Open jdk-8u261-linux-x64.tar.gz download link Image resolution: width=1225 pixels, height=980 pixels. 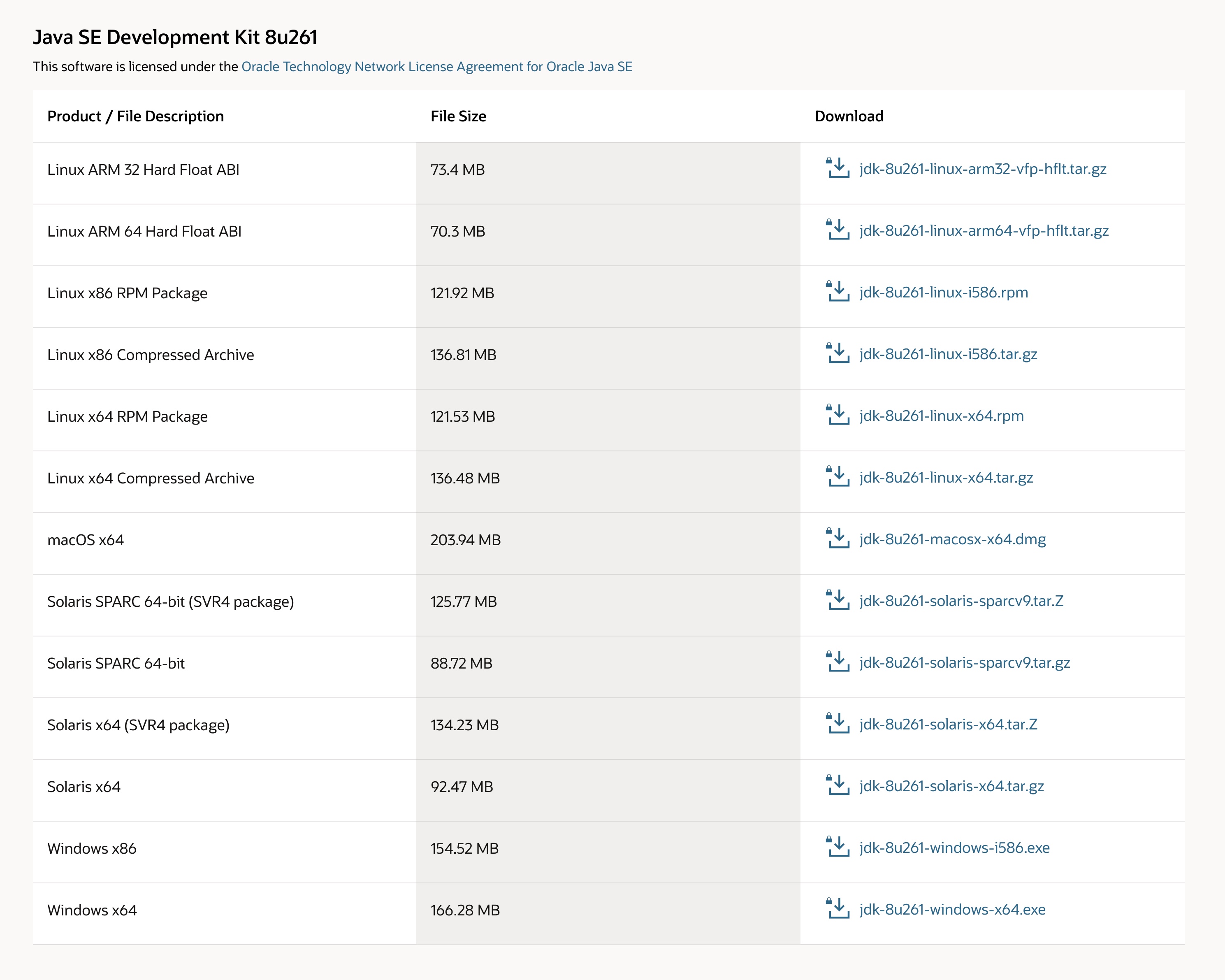(x=945, y=477)
